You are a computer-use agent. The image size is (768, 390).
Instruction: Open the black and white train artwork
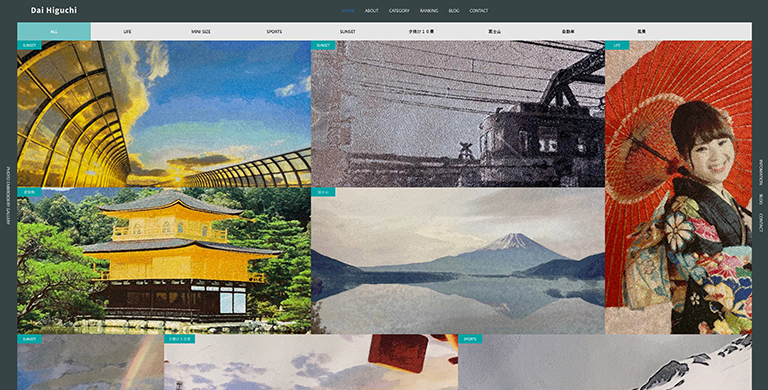point(458,114)
